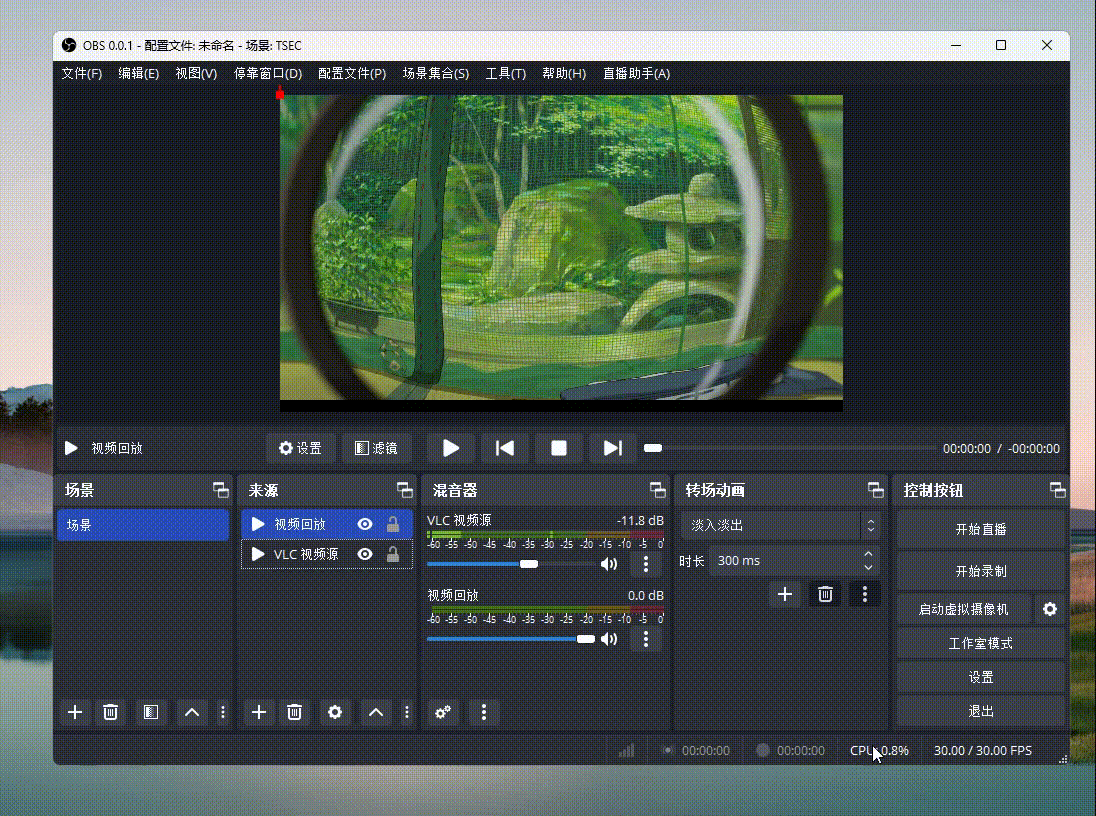Screen dimensions: 1096x816
Task: Toggle lock on VLC 视频源 source
Action: (x=393, y=554)
